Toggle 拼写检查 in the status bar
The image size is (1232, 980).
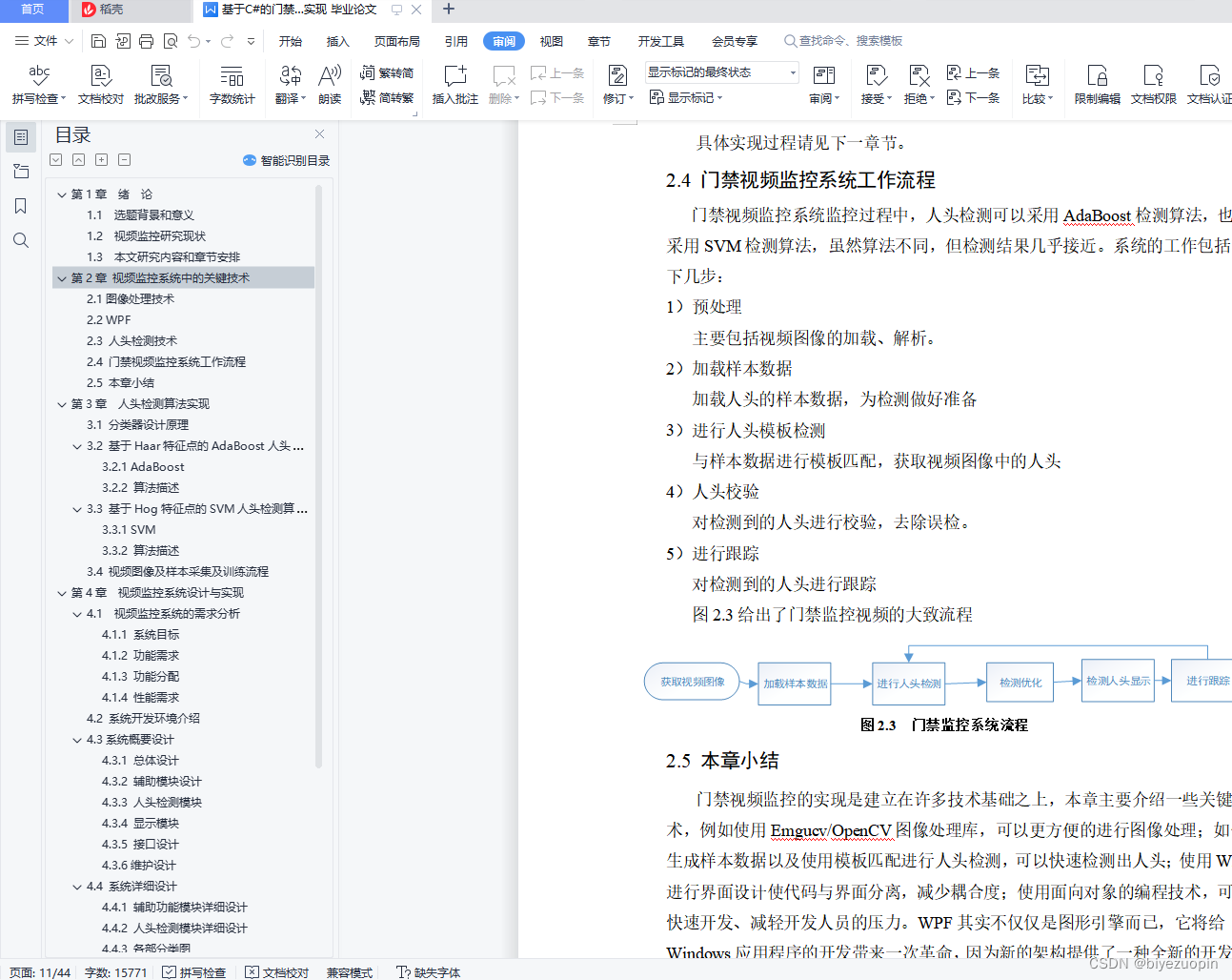pos(194,972)
